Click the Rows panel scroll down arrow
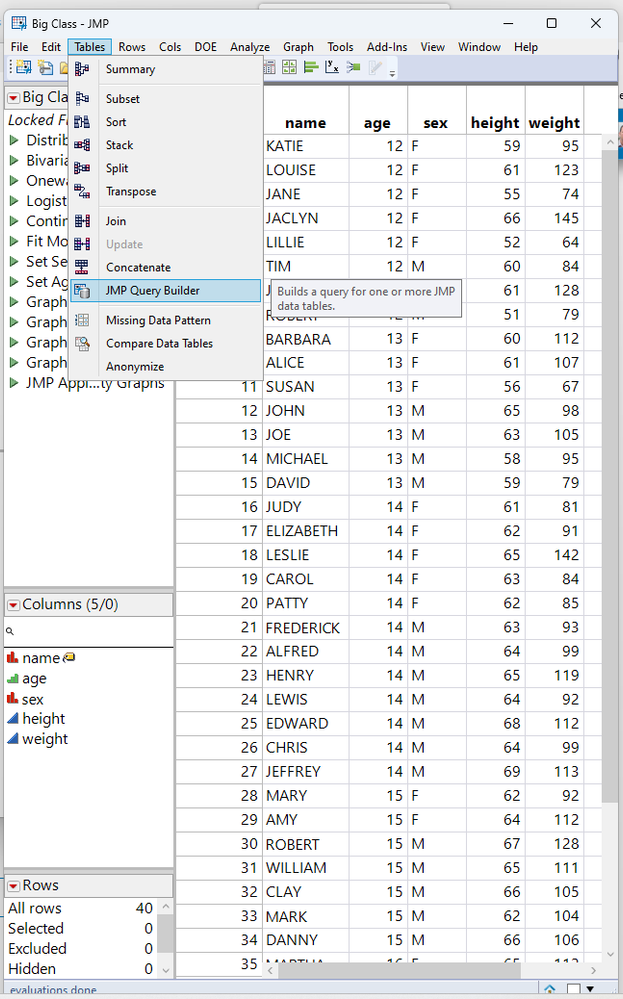The image size is (623, 999). (x=166, y=970)
